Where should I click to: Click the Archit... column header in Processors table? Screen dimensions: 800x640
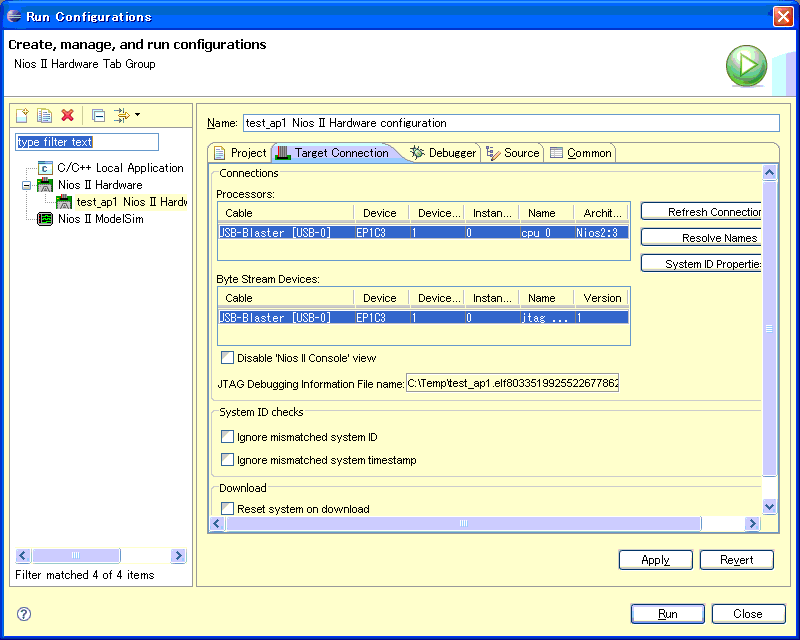point(602,213)
